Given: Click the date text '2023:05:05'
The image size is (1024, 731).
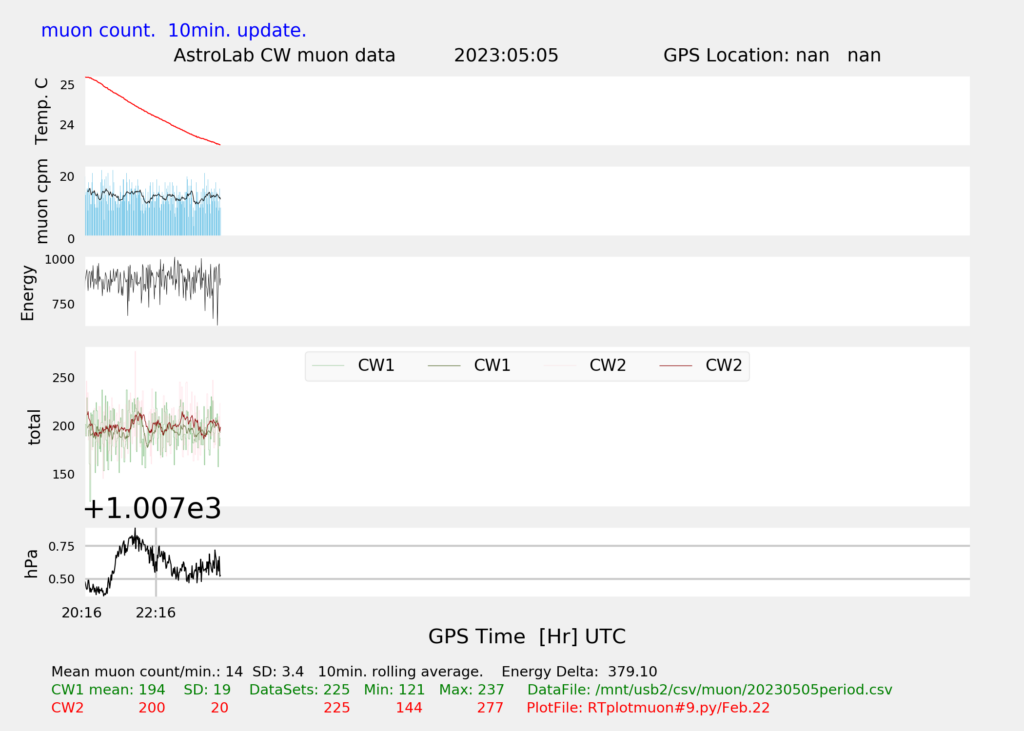Looking at the screenshot, I should point(506,56).
